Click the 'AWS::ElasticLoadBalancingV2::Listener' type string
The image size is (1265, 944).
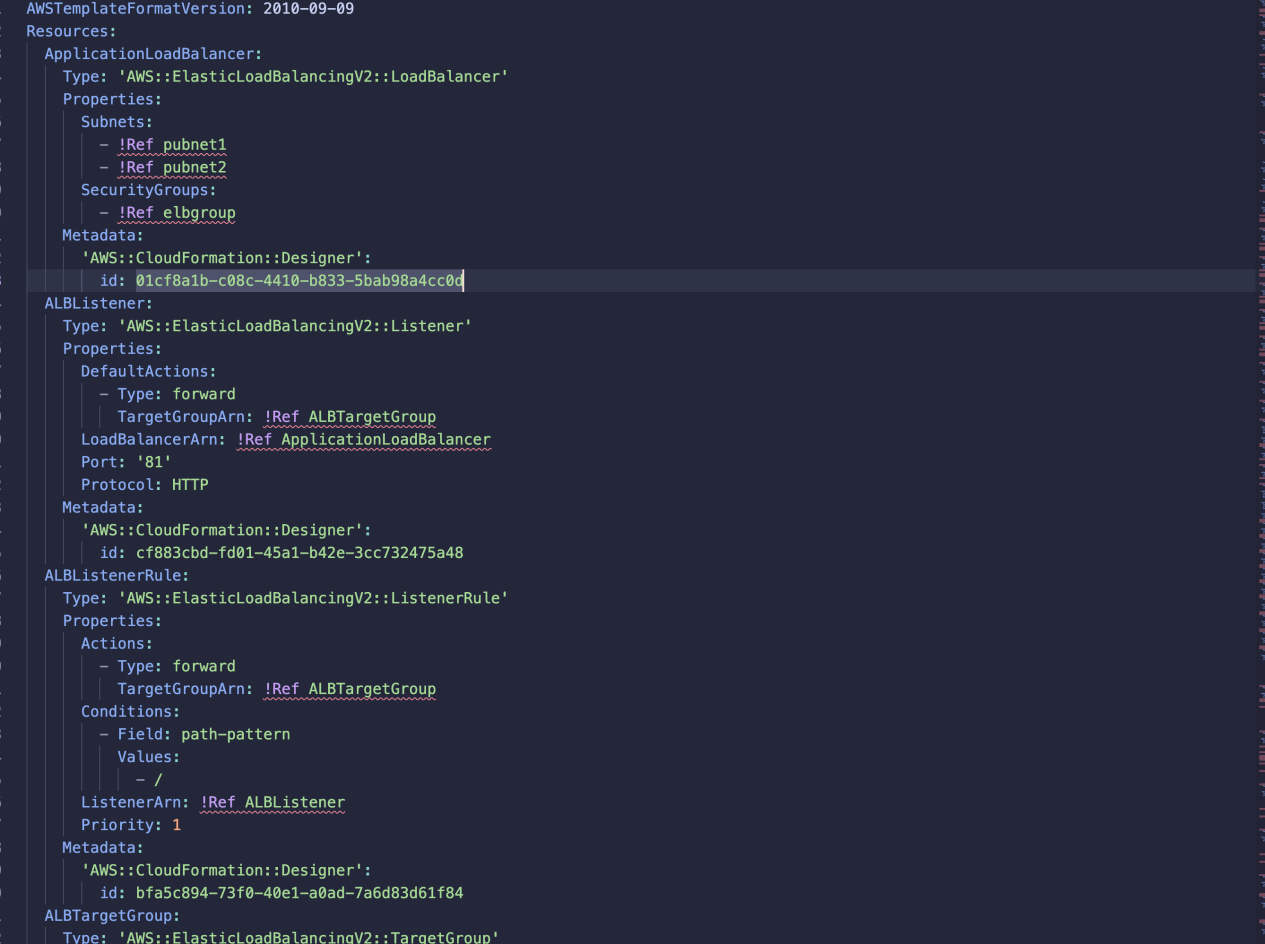pos(295,326)
